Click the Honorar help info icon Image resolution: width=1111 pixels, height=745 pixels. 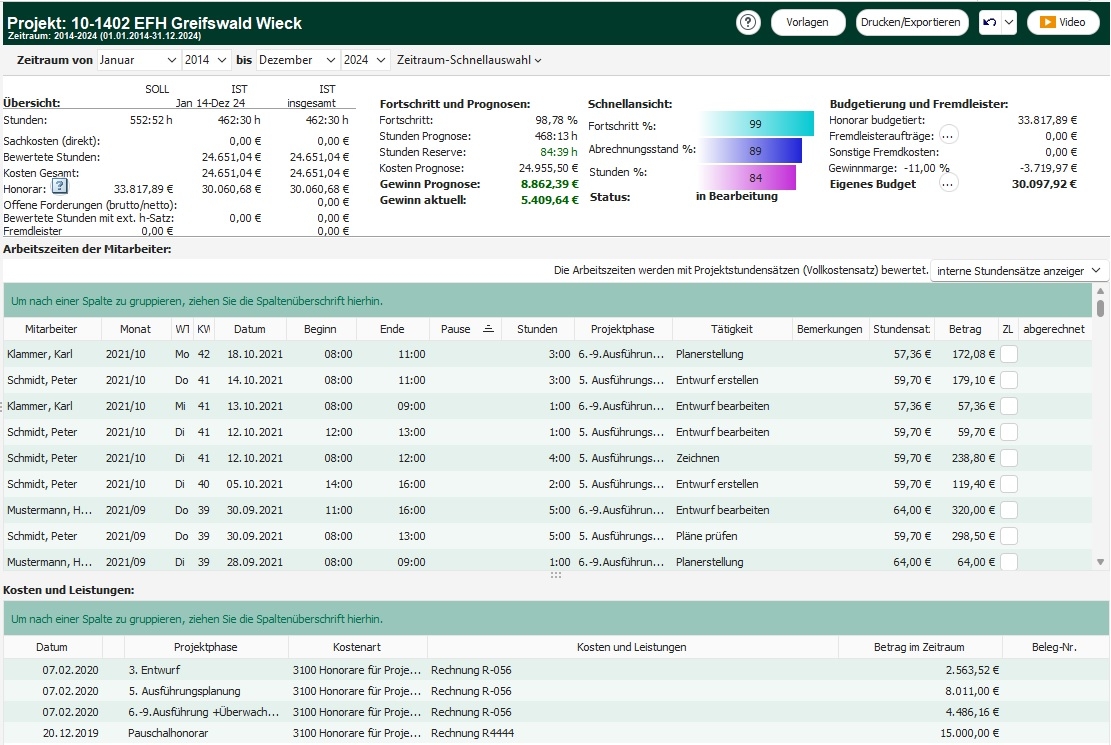59,188
